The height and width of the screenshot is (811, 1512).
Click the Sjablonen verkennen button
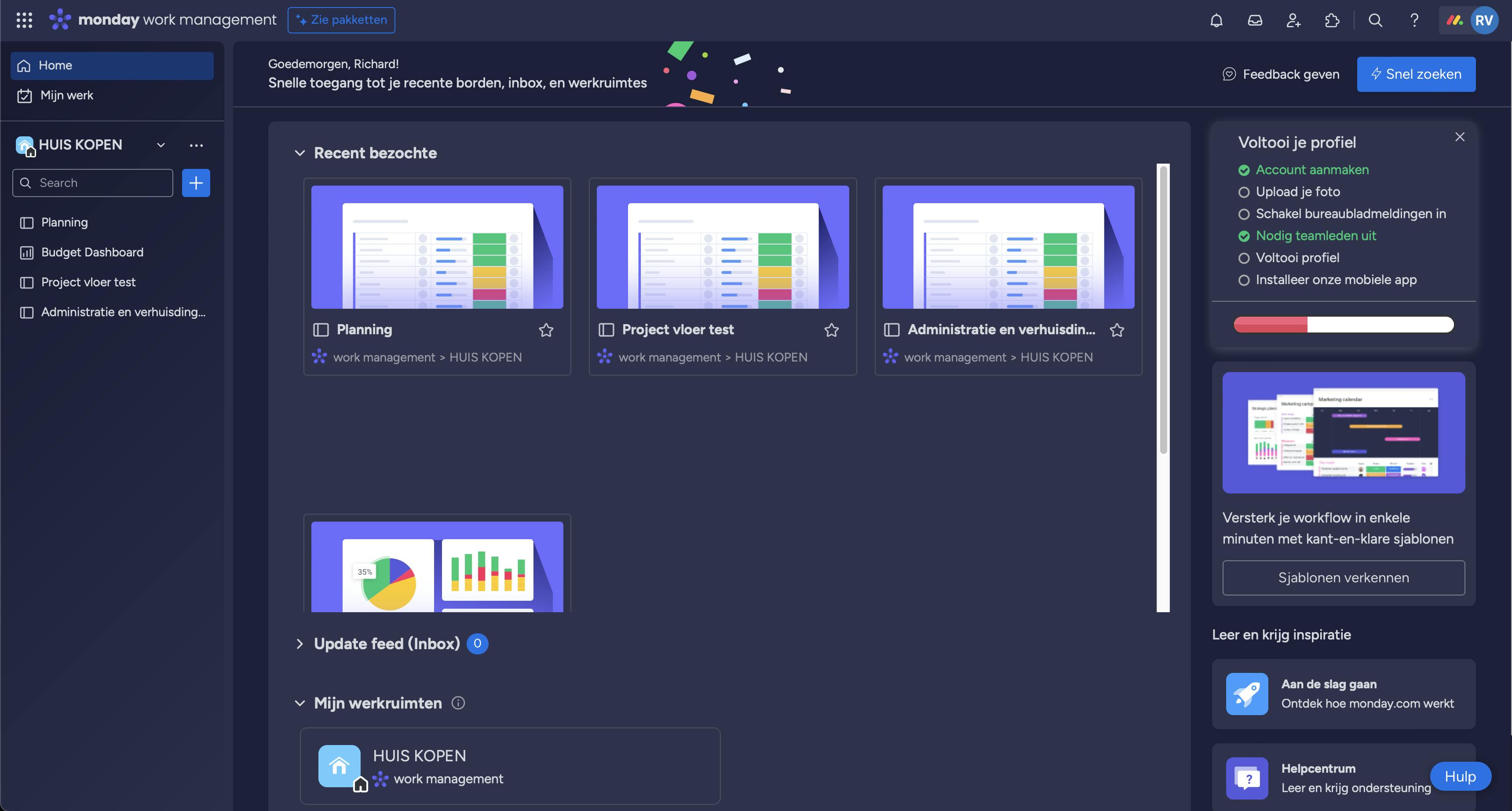click(1343, 577)
